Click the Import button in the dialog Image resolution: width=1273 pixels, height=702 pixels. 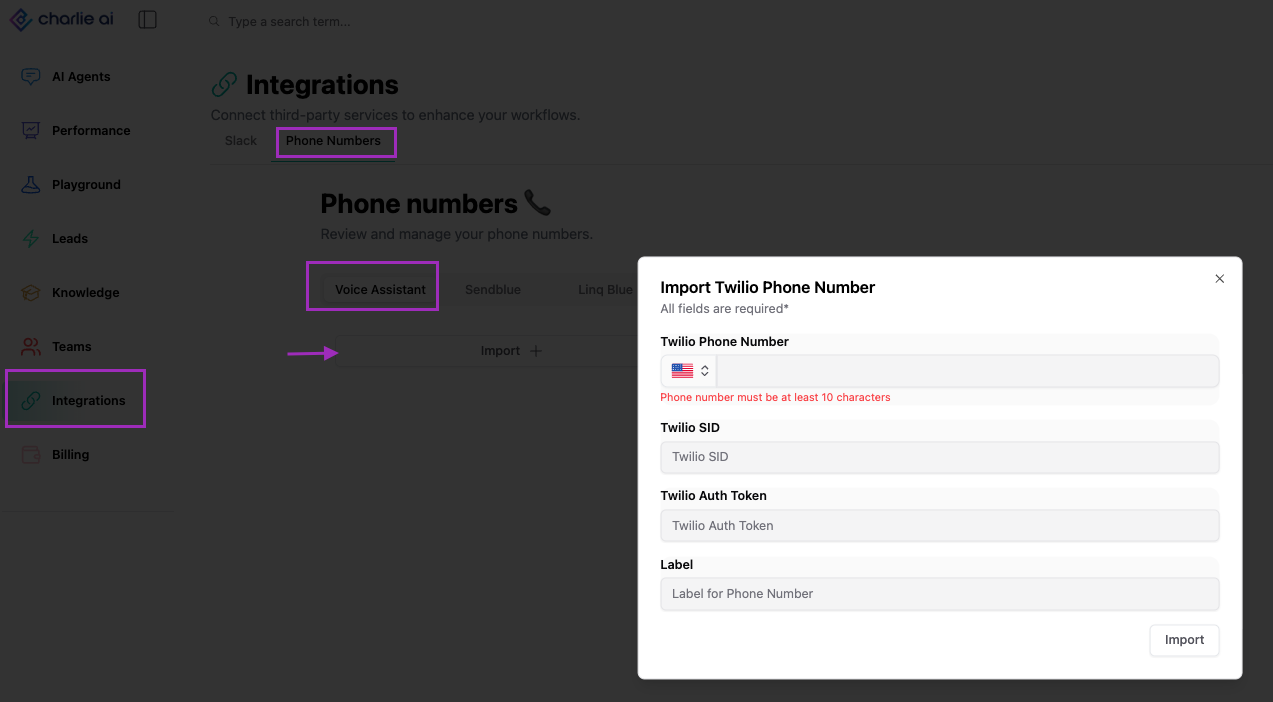coord(1184,640)
